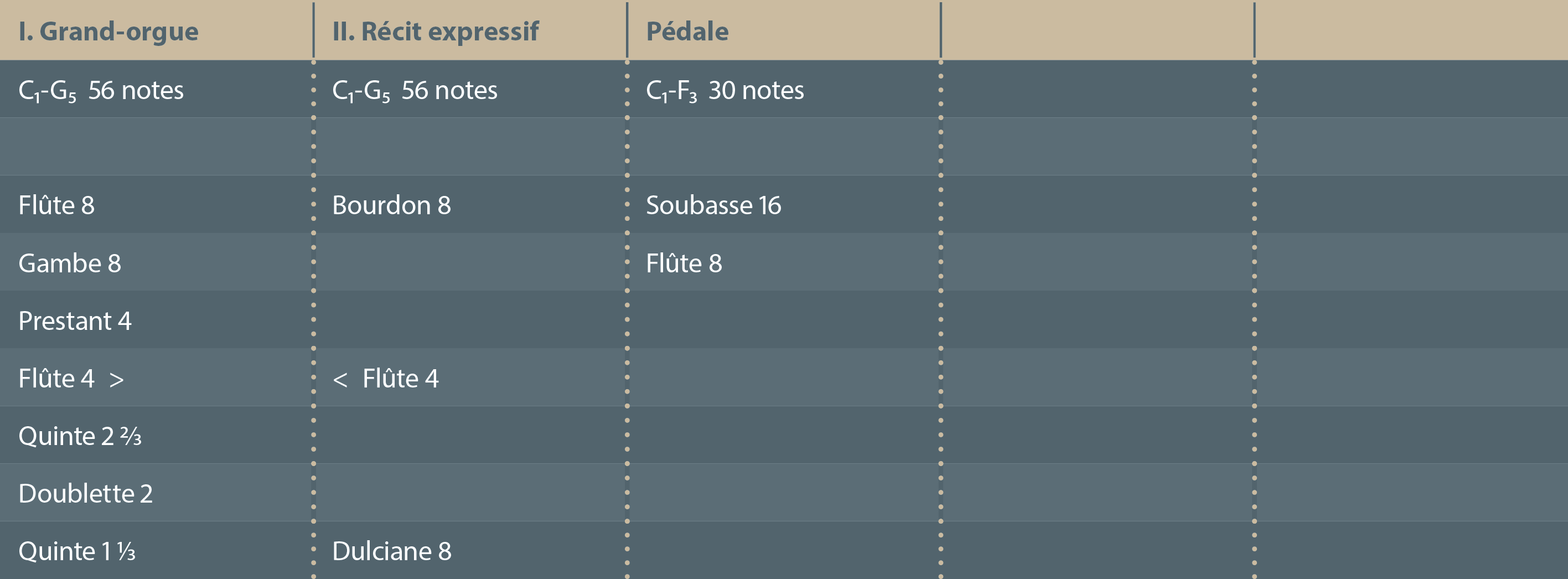Click the Flûte 4 text in Grand-orgue
The height and width of the screenshot is (579, 1568).
(x=56, y=379)
